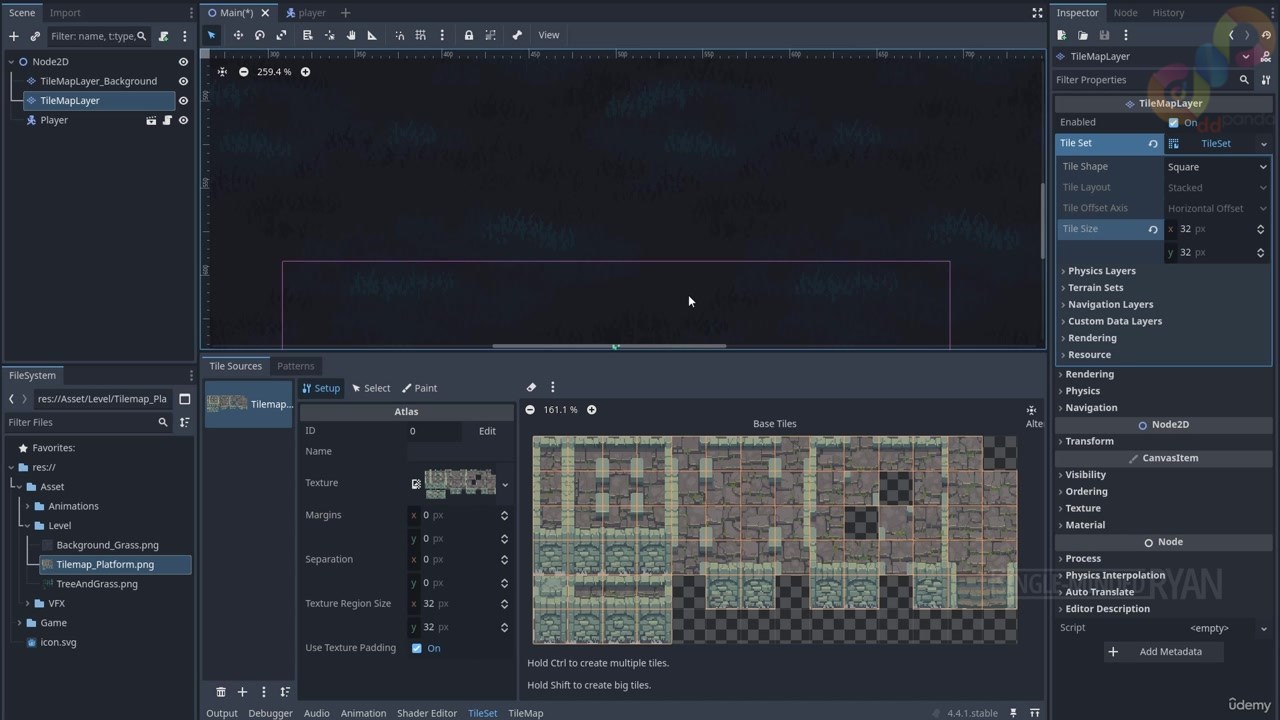The image size is (1280, 720).
Task: Add a new child node in Scene dock
Action: point(14,36)
